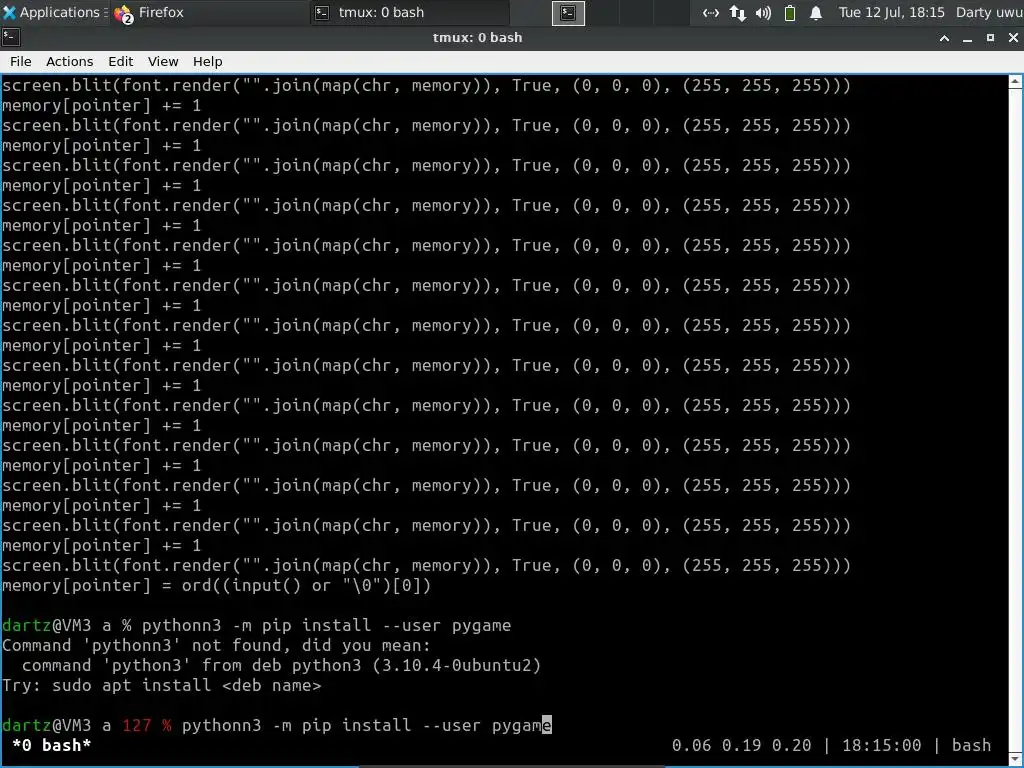Open the Darty uwu user menu
The height and width of the screenshot is (768, 1024).
tap(989, 12)
